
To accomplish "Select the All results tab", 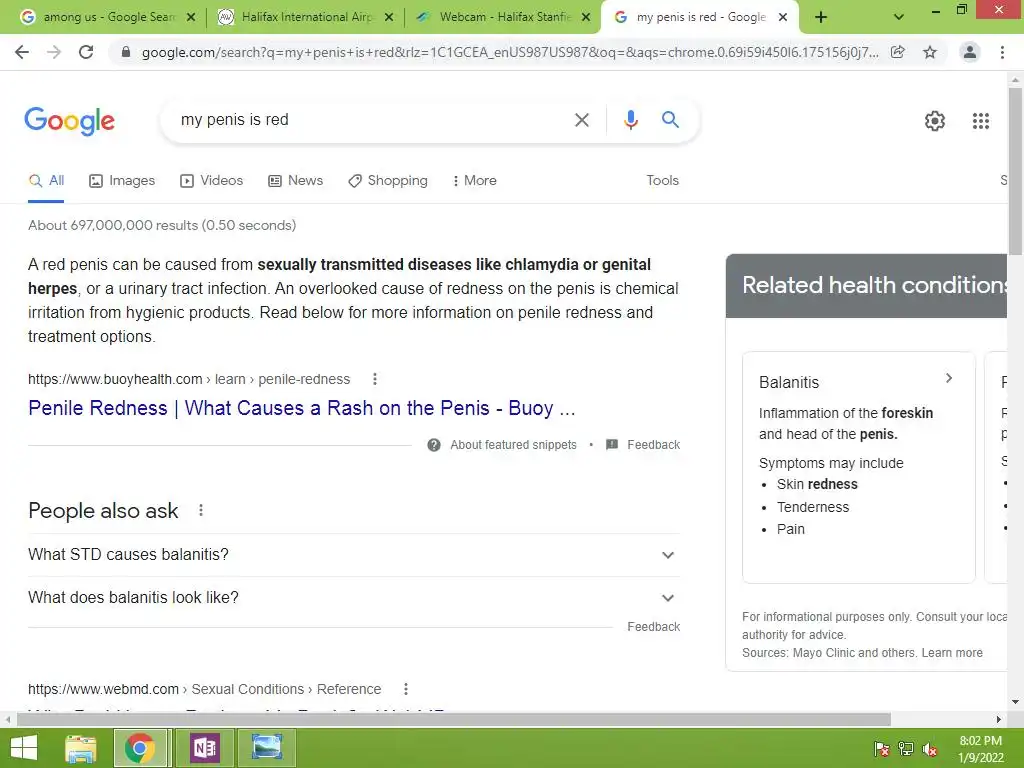I will tap(46, 181).
